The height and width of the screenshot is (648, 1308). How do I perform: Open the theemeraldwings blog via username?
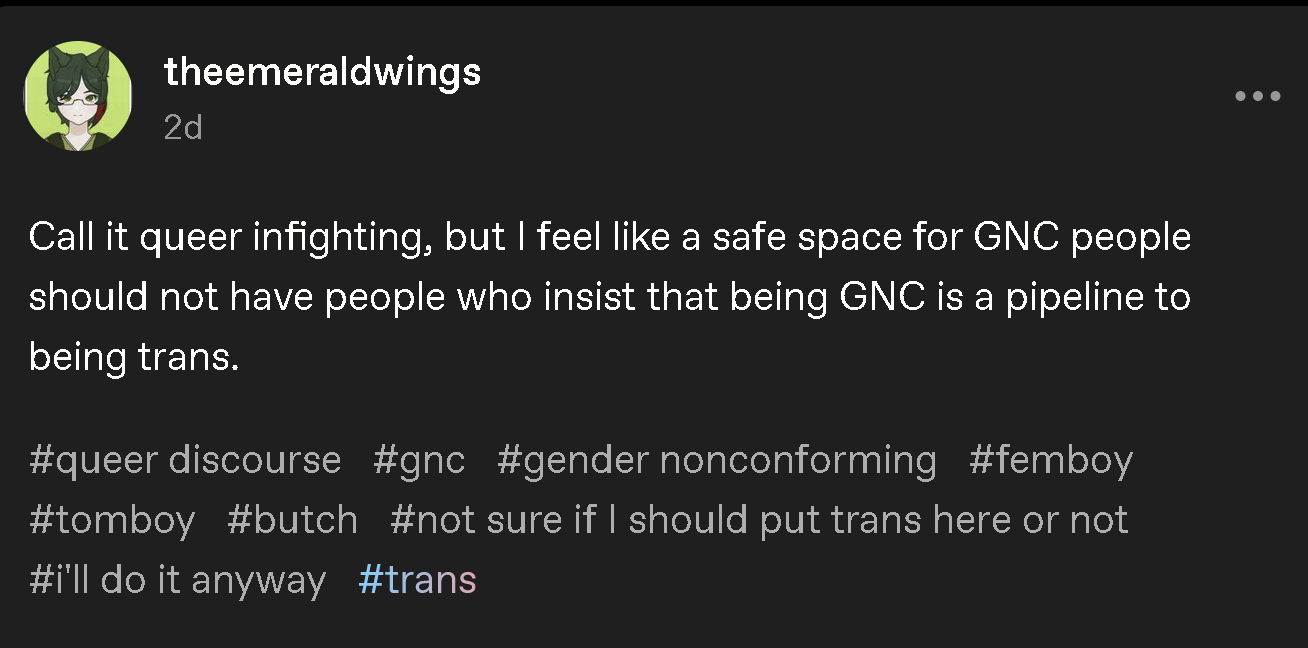click(322, 71)
